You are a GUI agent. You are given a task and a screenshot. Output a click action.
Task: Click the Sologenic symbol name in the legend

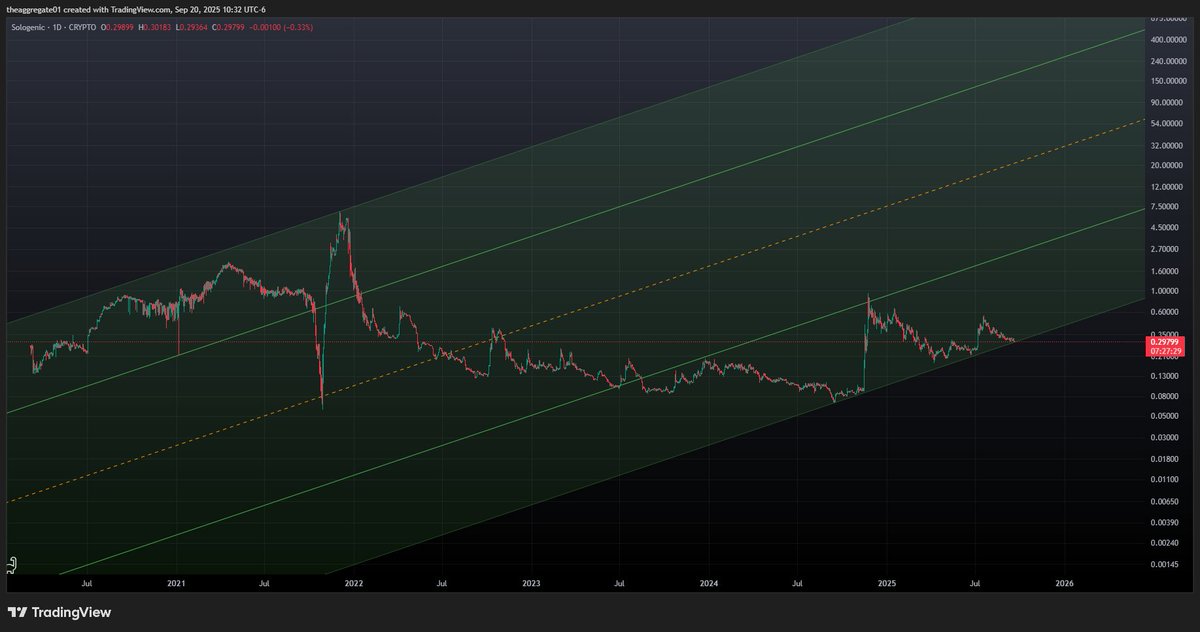click(28, 27)
